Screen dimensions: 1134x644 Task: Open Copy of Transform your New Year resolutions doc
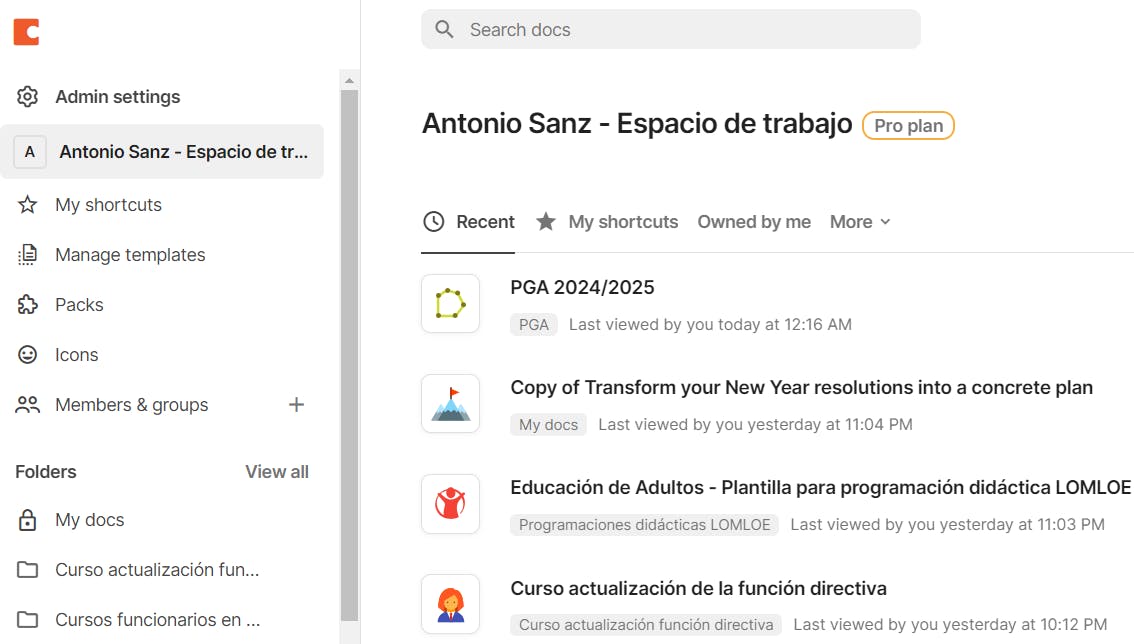(801, 387)
